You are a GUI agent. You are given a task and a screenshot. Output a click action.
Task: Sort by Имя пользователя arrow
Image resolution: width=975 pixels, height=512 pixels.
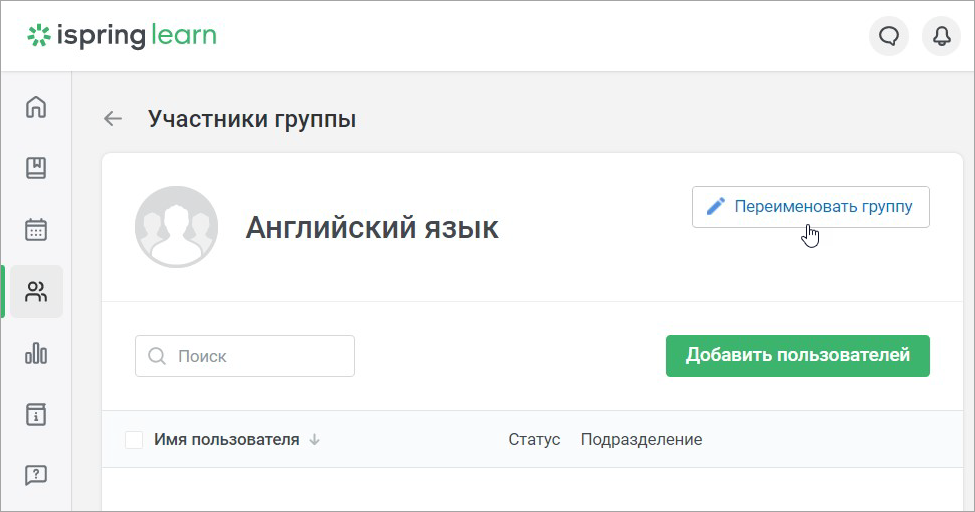315,440
